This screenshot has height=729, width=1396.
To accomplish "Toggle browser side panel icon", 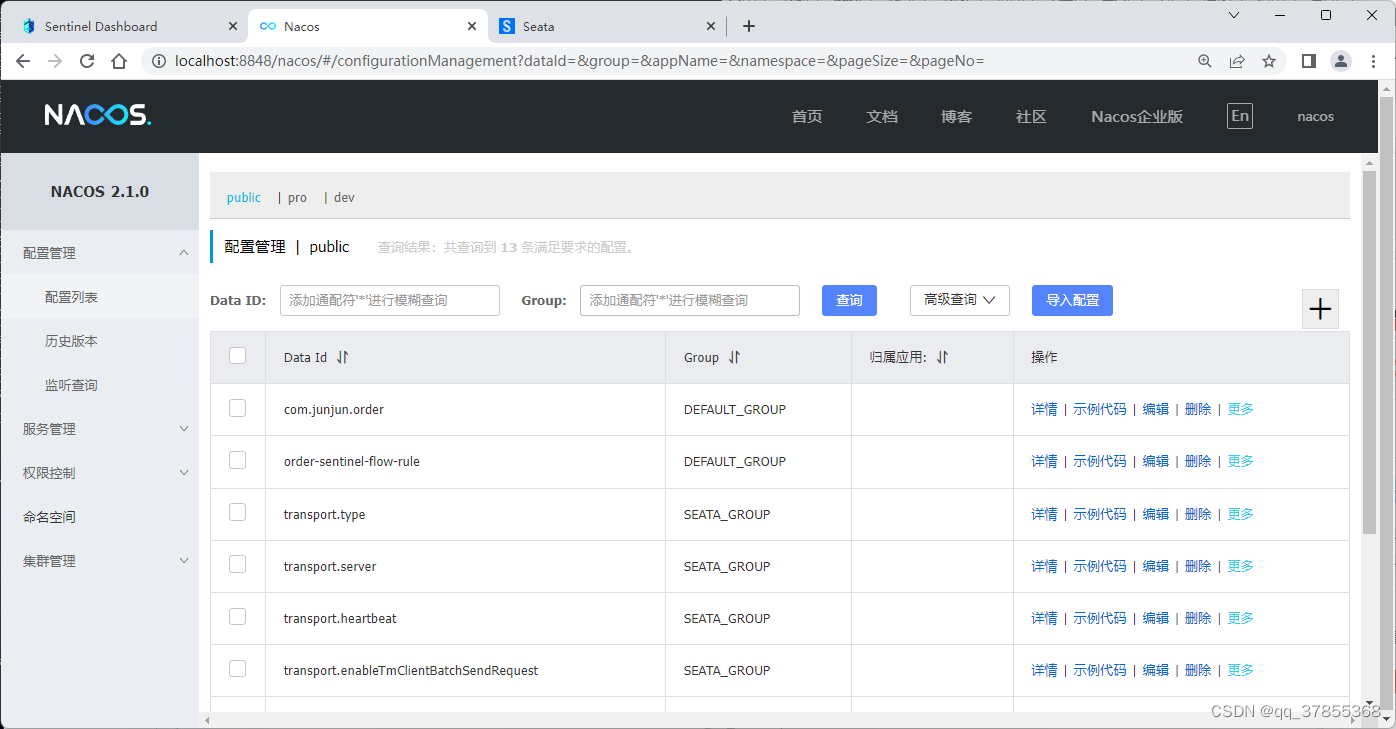I will [x=1308, y=61].
